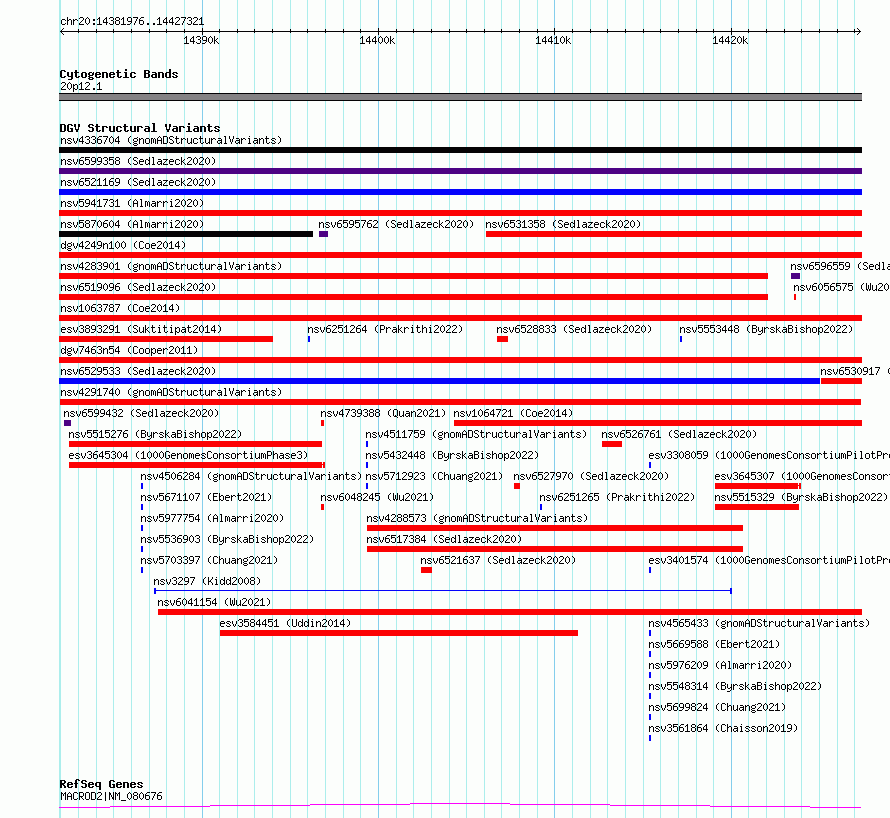Select the Cytogenetic Bands track heading
This screenshot has width=890, height=818.
click(119, 74)
